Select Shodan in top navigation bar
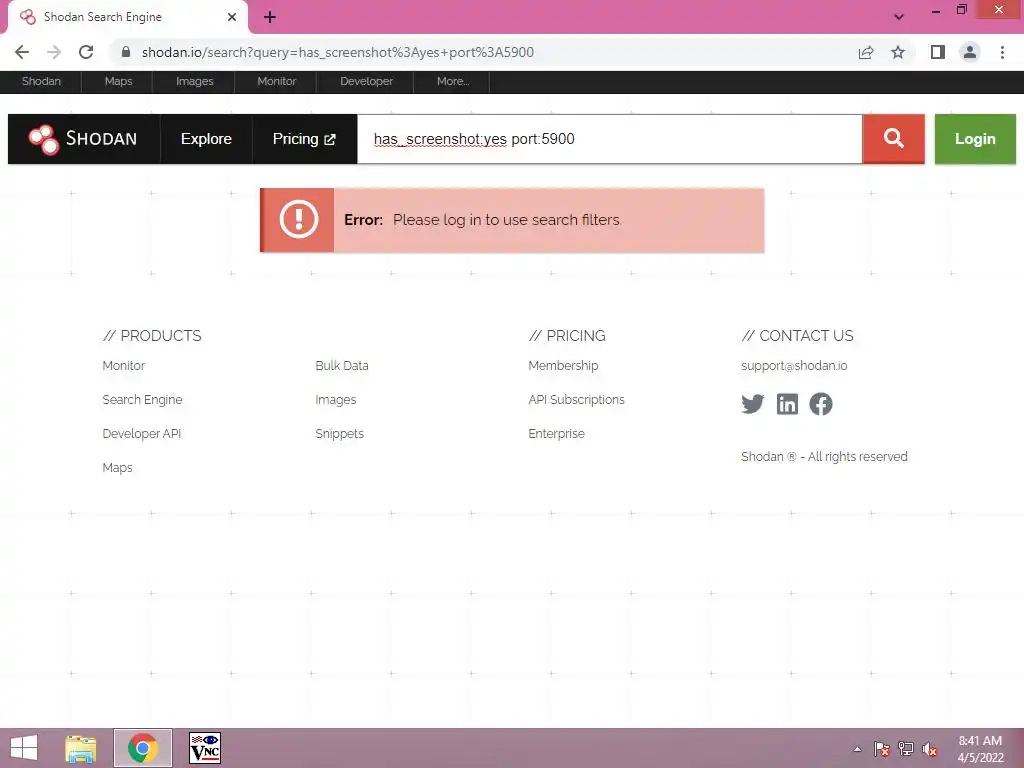The image size is (1024, 768). (x=41, y=82)
